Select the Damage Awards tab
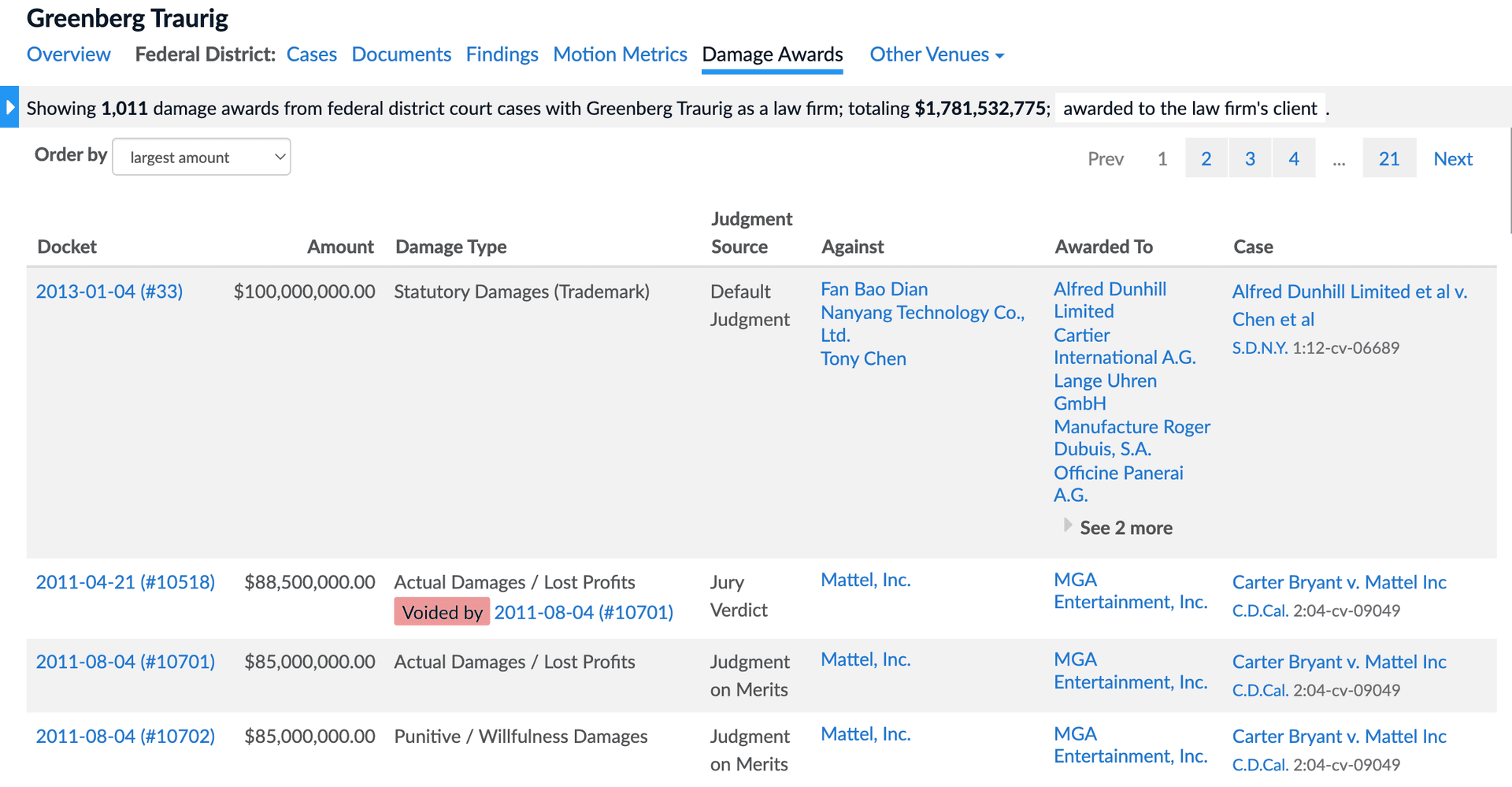This screenshot has height=787, width=1512. click(773, 54)
